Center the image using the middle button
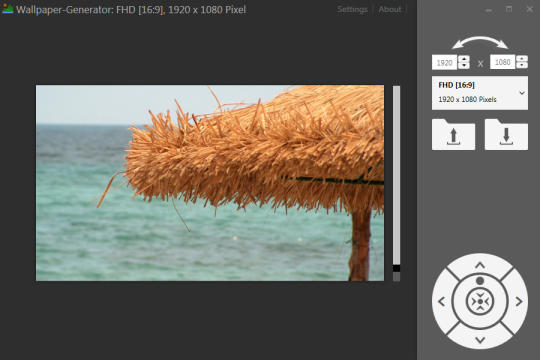 [x=480, y=302]
